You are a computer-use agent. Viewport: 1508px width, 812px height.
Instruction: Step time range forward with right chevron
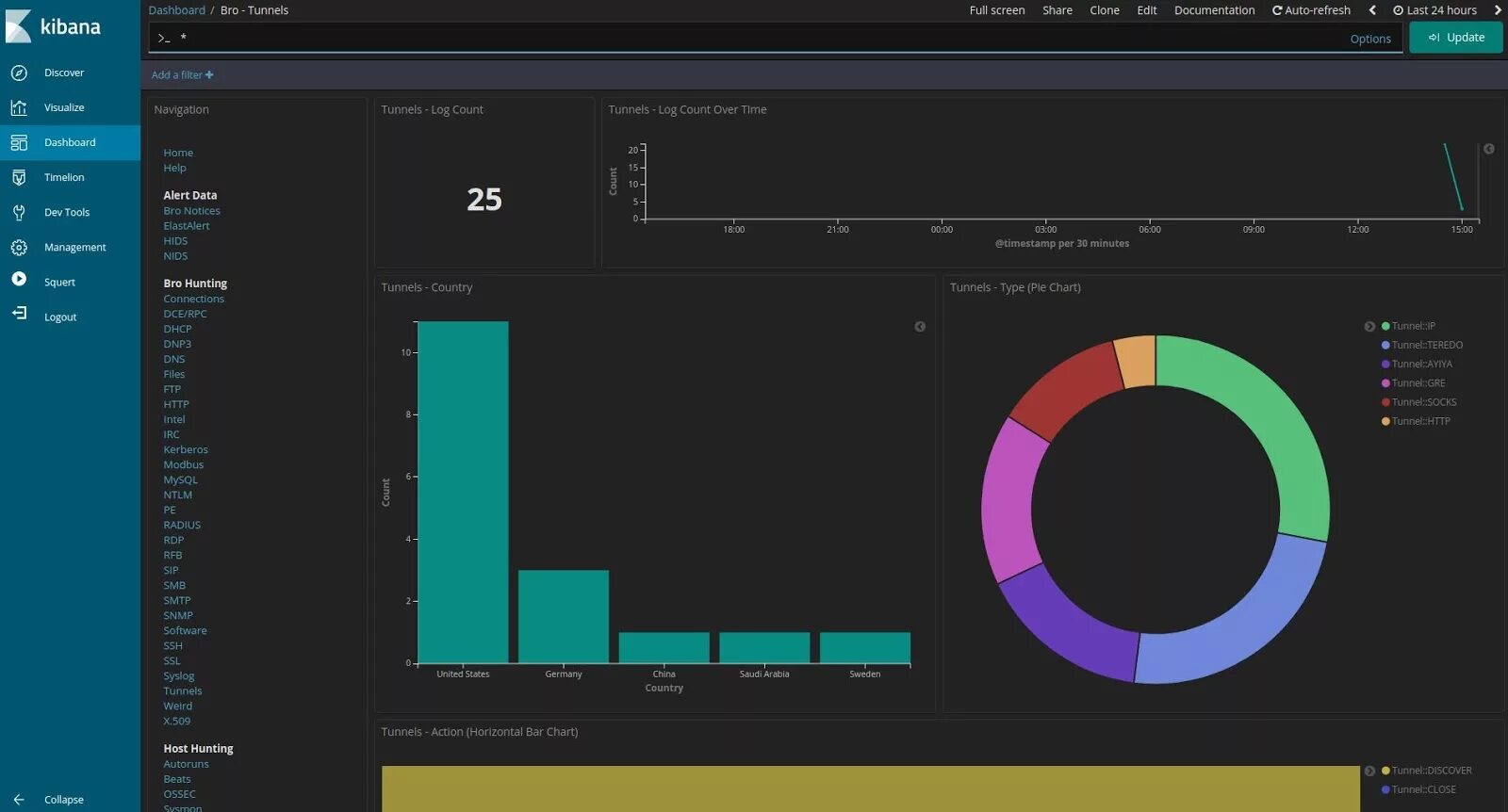pos(1497,10)
